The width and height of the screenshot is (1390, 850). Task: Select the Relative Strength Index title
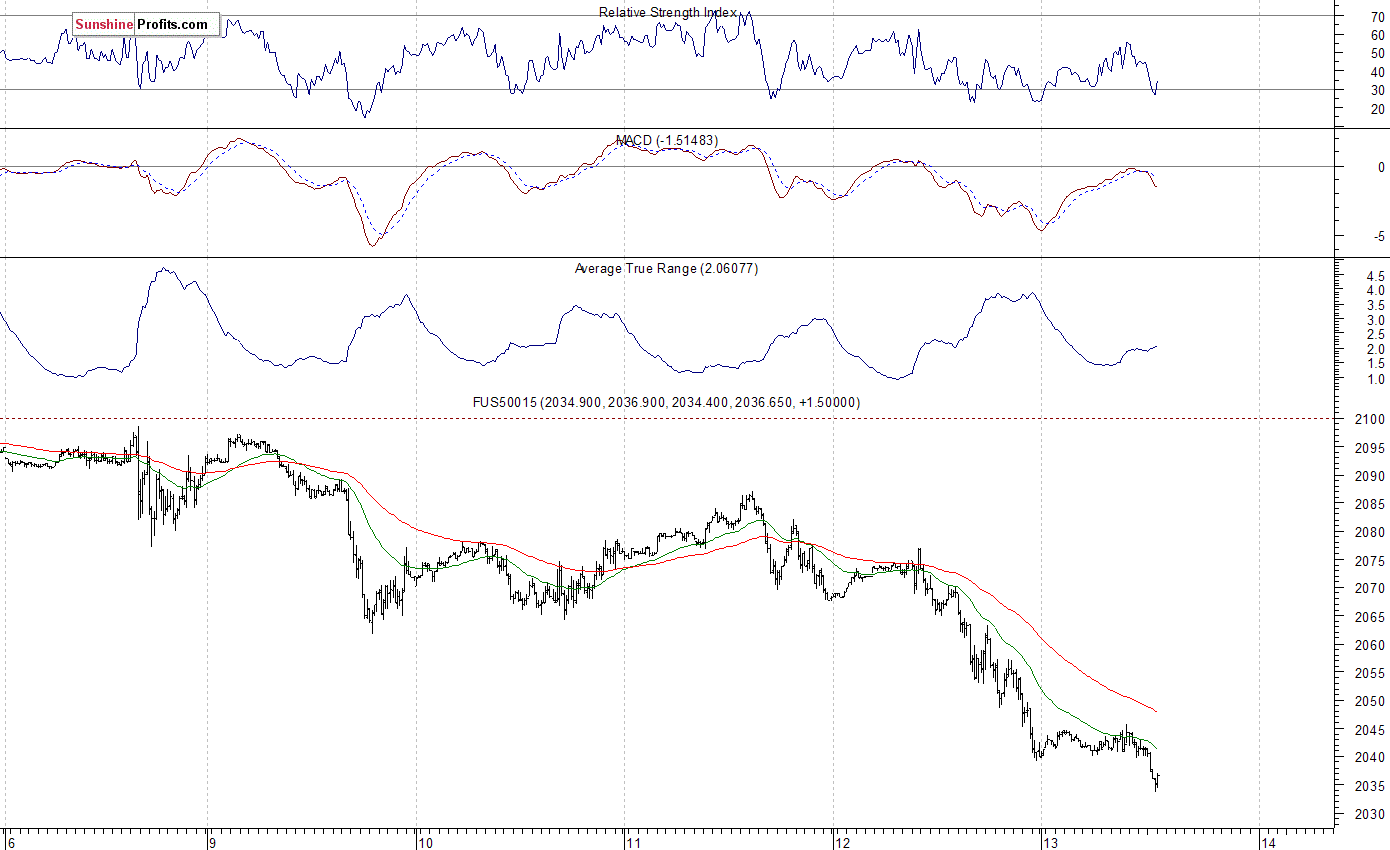[x=668, y=12]
